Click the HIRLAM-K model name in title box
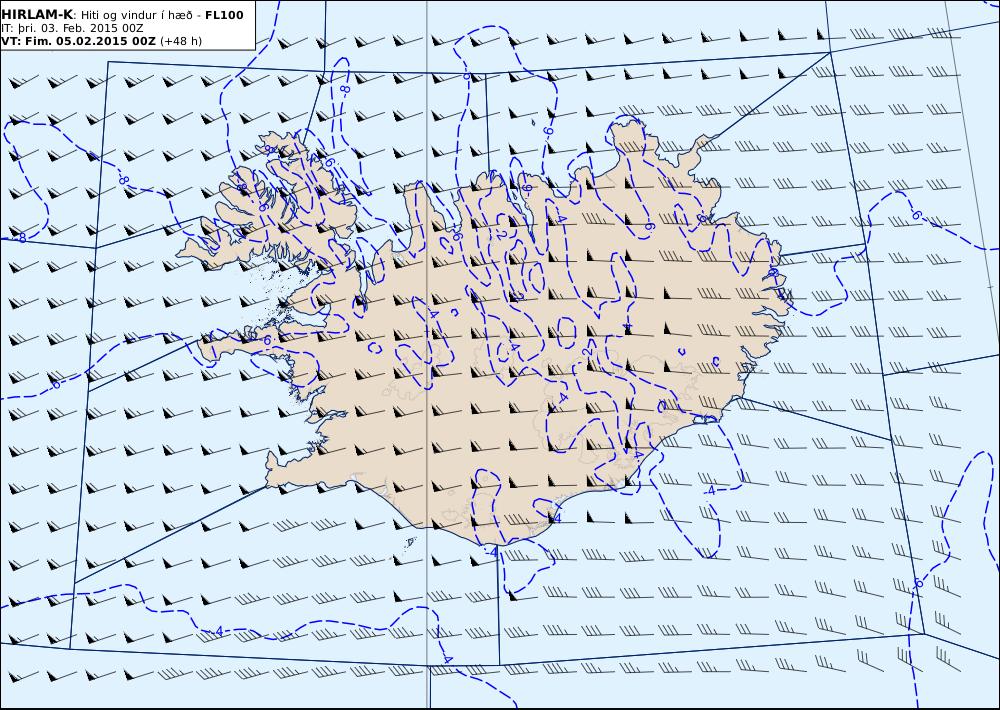The height and width of the screenshot is (710, 1000). 38,15
